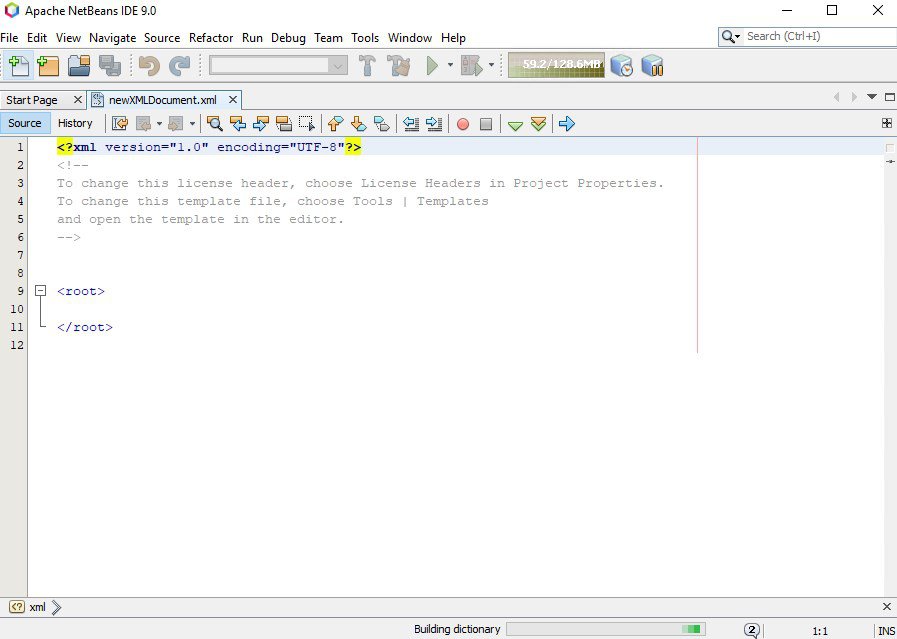Create a new file

19,64
